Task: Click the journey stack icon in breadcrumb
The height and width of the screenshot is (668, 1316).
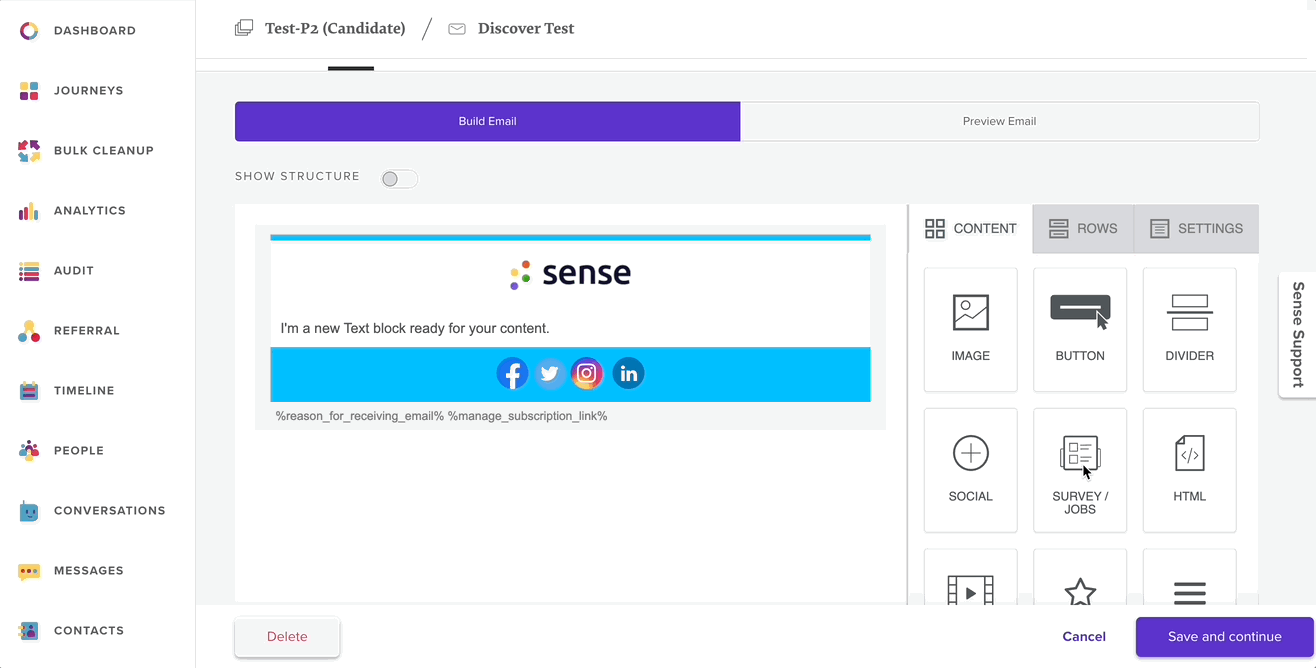Action: (244, 28)
